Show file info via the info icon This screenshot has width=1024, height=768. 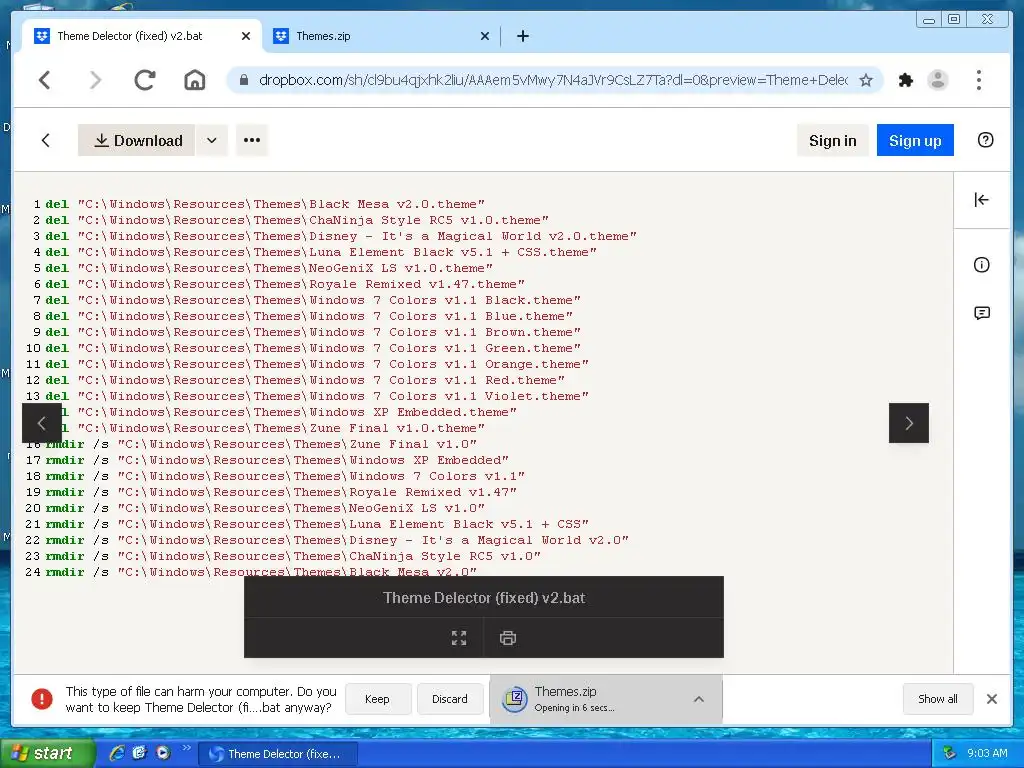point(982,264)
